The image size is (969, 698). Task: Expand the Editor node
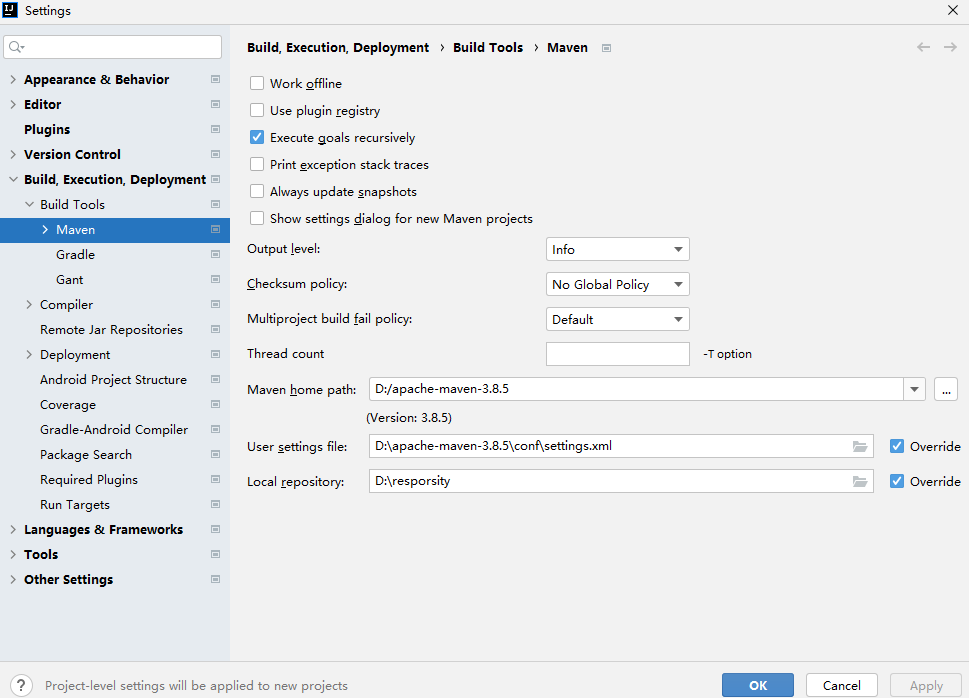pyautogui.click(x=13, y=104)
